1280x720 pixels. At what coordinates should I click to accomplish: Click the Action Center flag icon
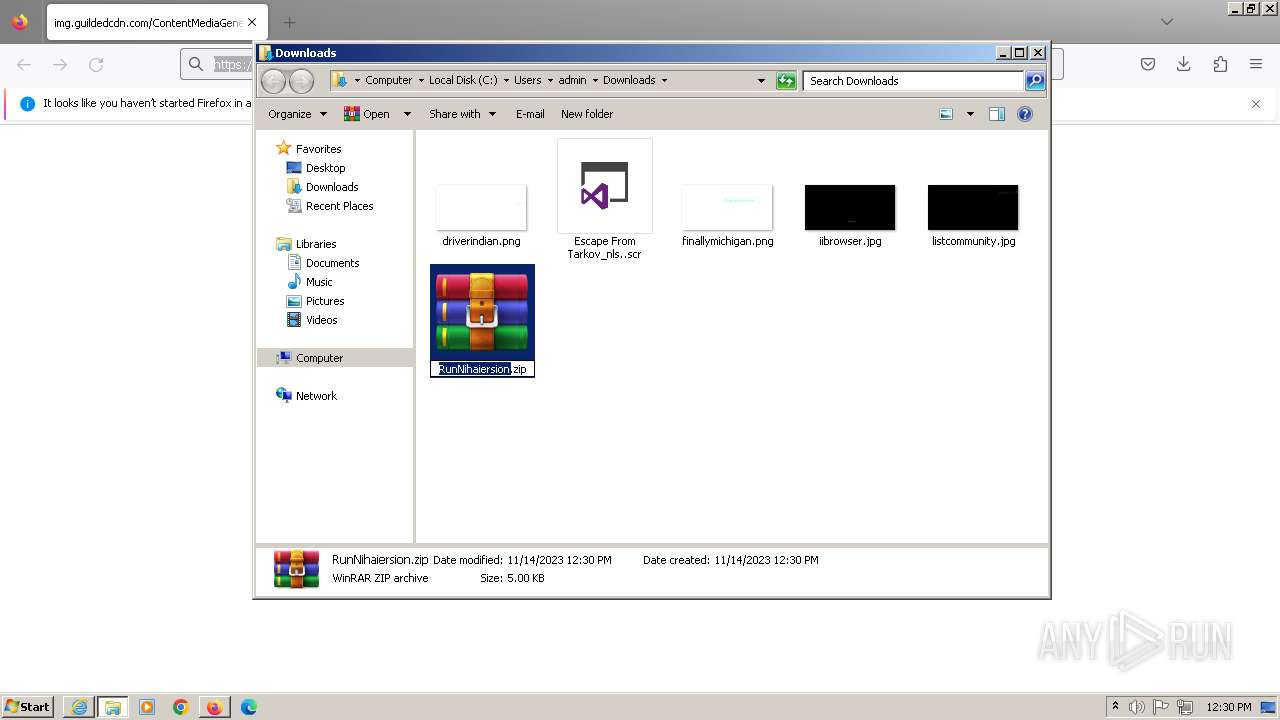point(1161,707)
